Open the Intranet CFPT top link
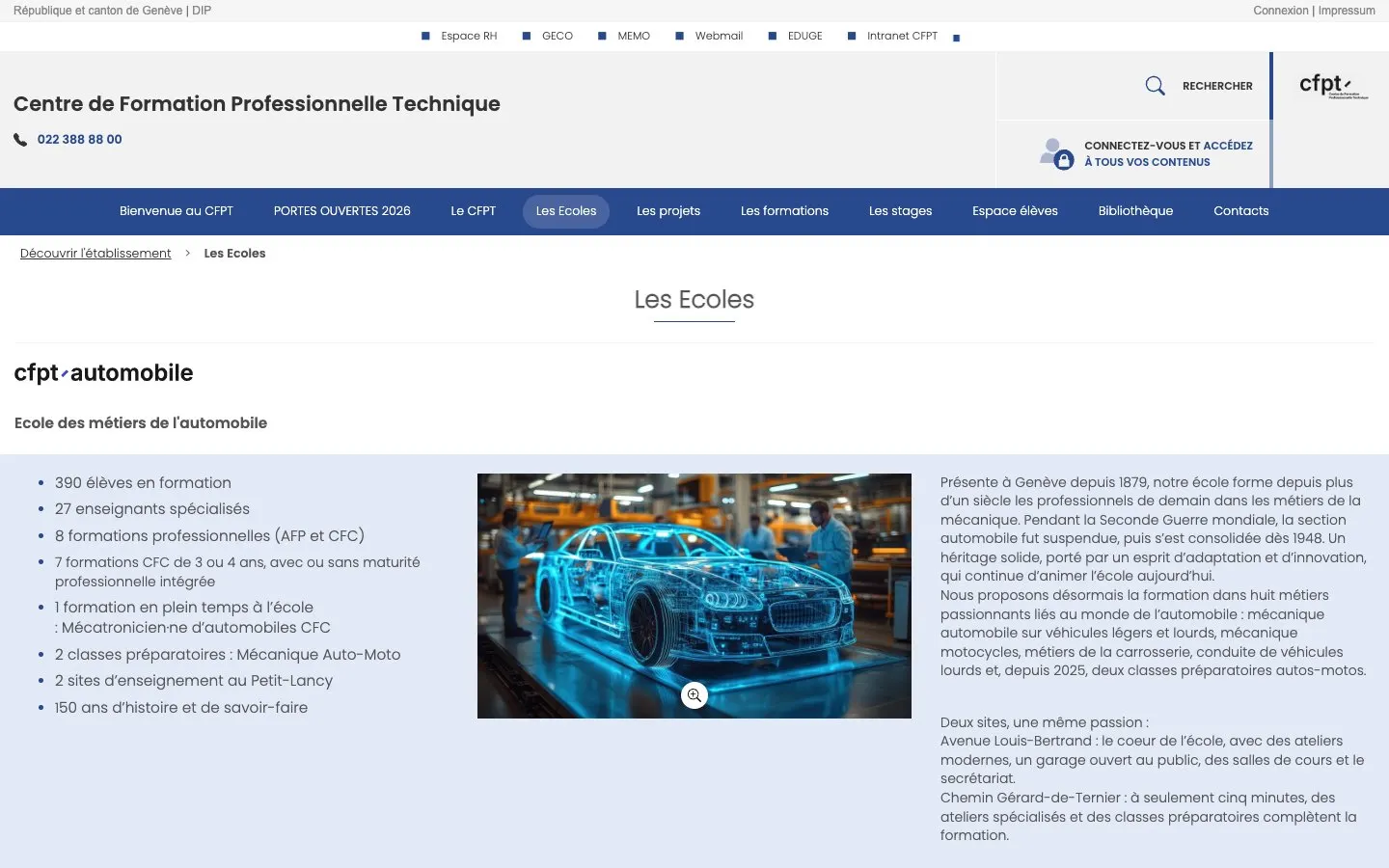Viewport: 1389px width, 868px height. point(902,37)
